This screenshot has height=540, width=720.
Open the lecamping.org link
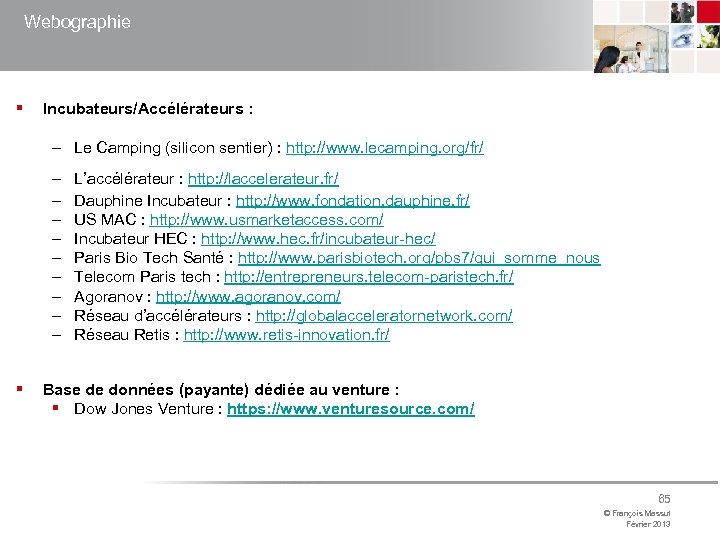[x=385, y=148]
